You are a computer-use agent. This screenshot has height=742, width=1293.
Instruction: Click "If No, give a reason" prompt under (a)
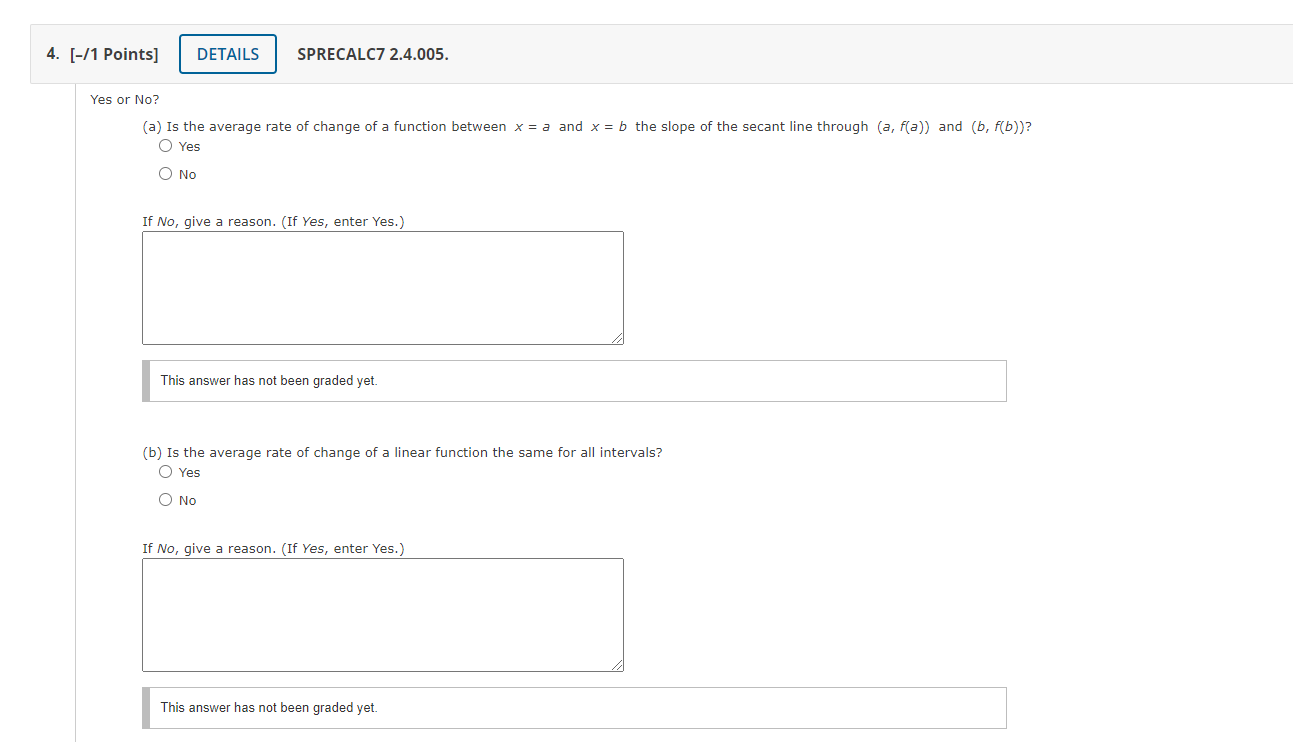273,222
